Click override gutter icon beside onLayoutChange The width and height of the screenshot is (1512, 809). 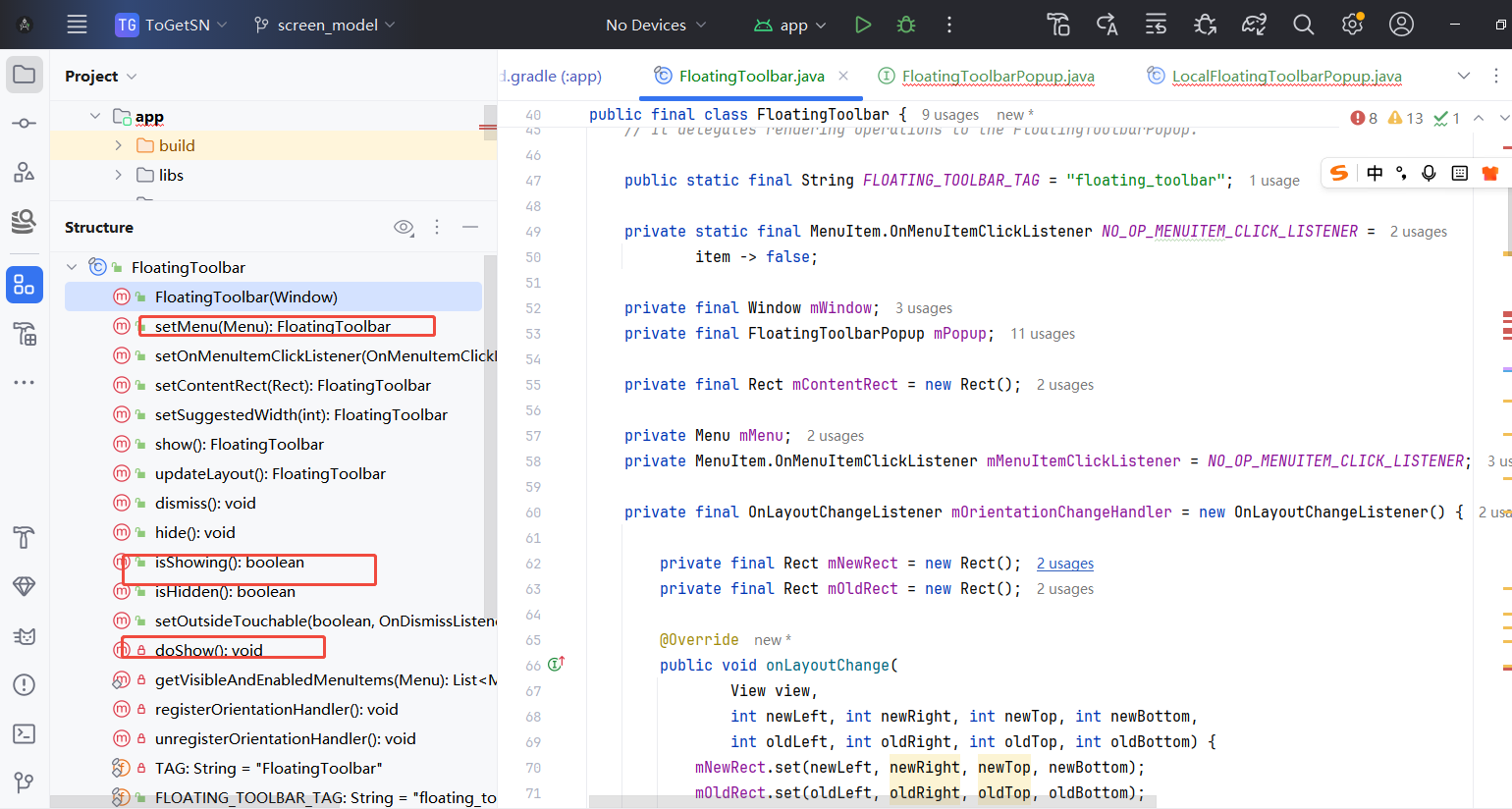[556, 664]
